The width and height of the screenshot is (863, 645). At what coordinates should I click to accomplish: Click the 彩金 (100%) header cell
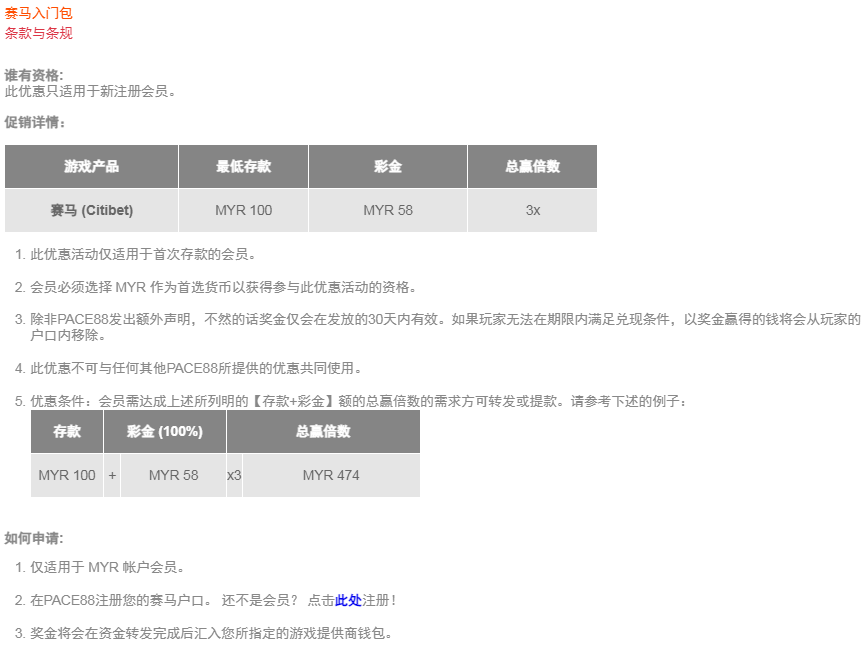[163, 431]
